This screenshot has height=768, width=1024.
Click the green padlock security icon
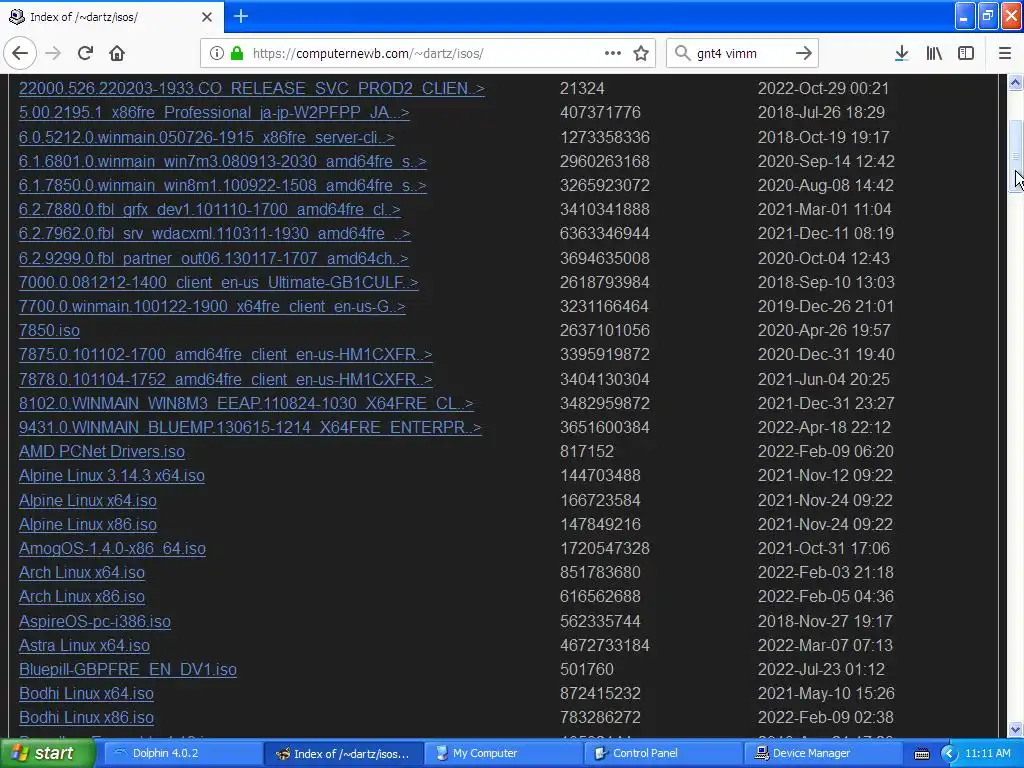[237, 53]
